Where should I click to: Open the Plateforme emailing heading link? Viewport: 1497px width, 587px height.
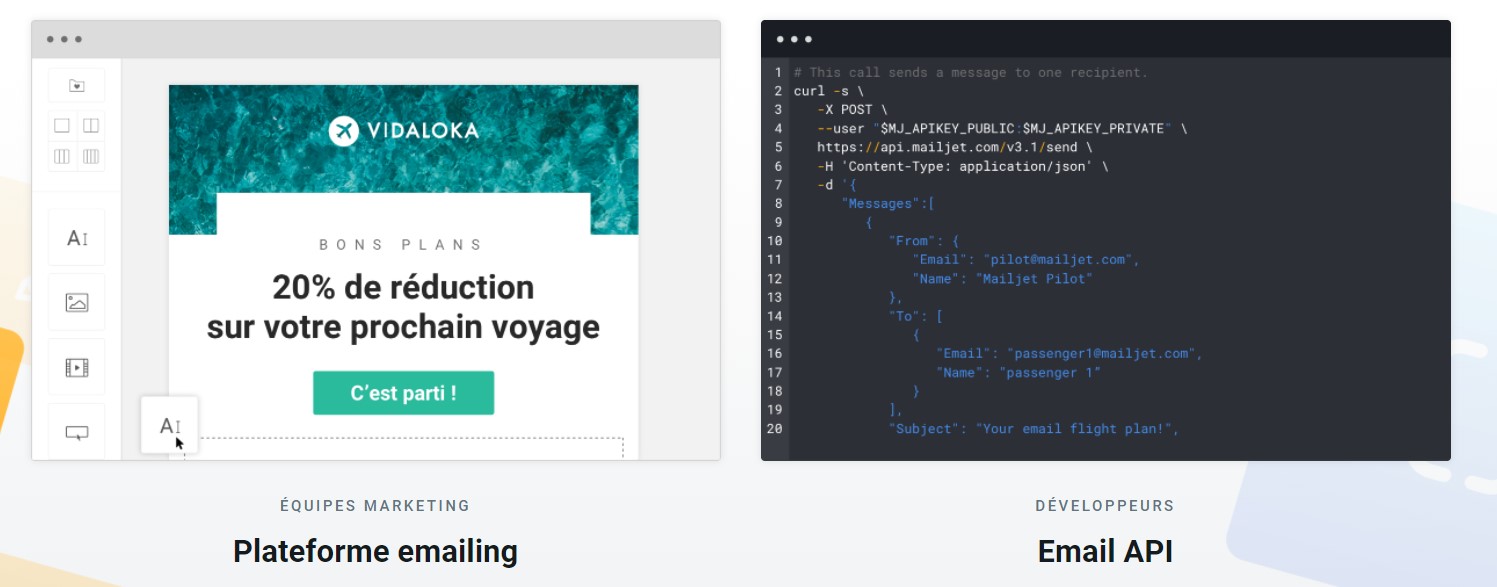point(375,551)
